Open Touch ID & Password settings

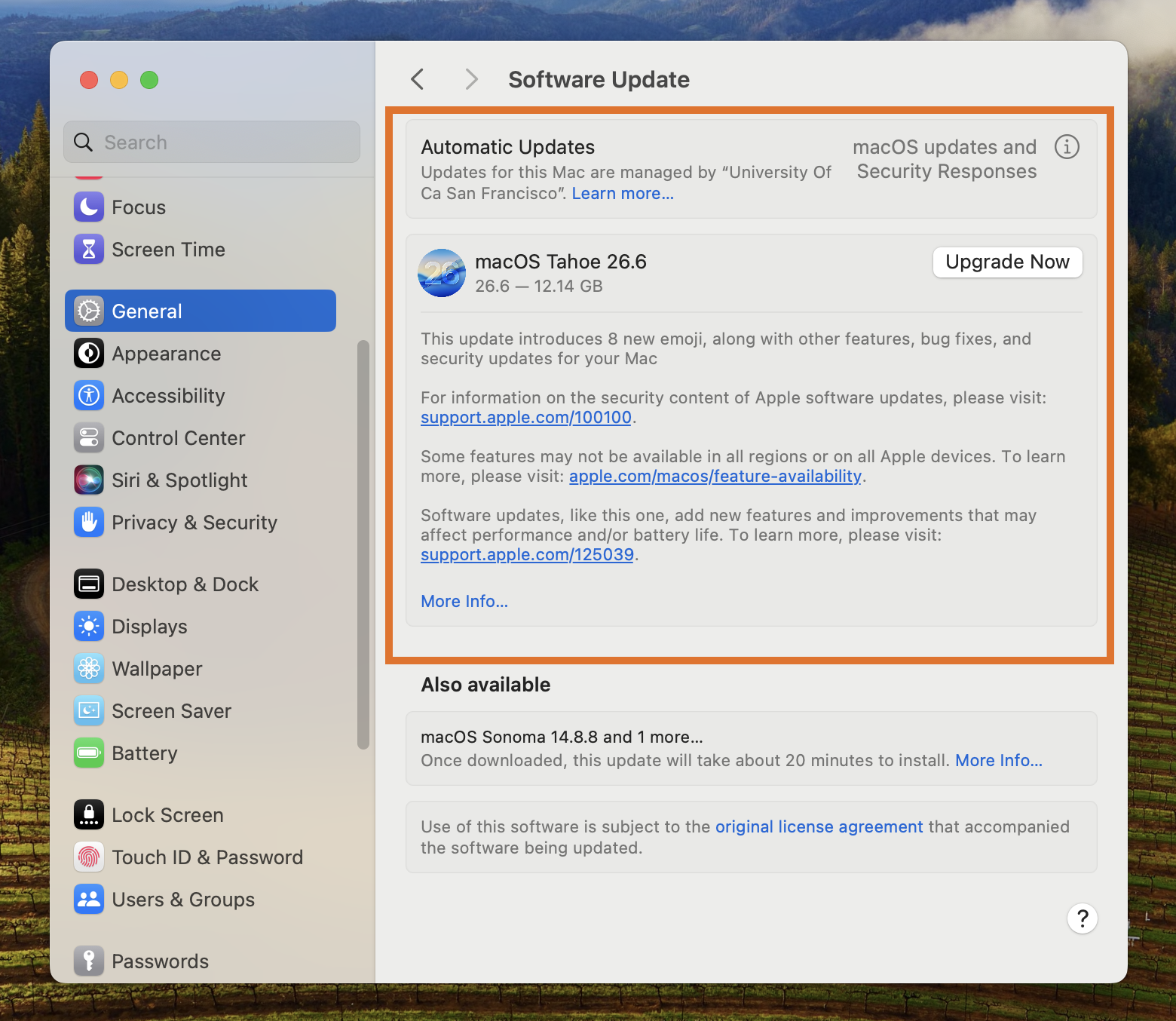coord(200,857)
